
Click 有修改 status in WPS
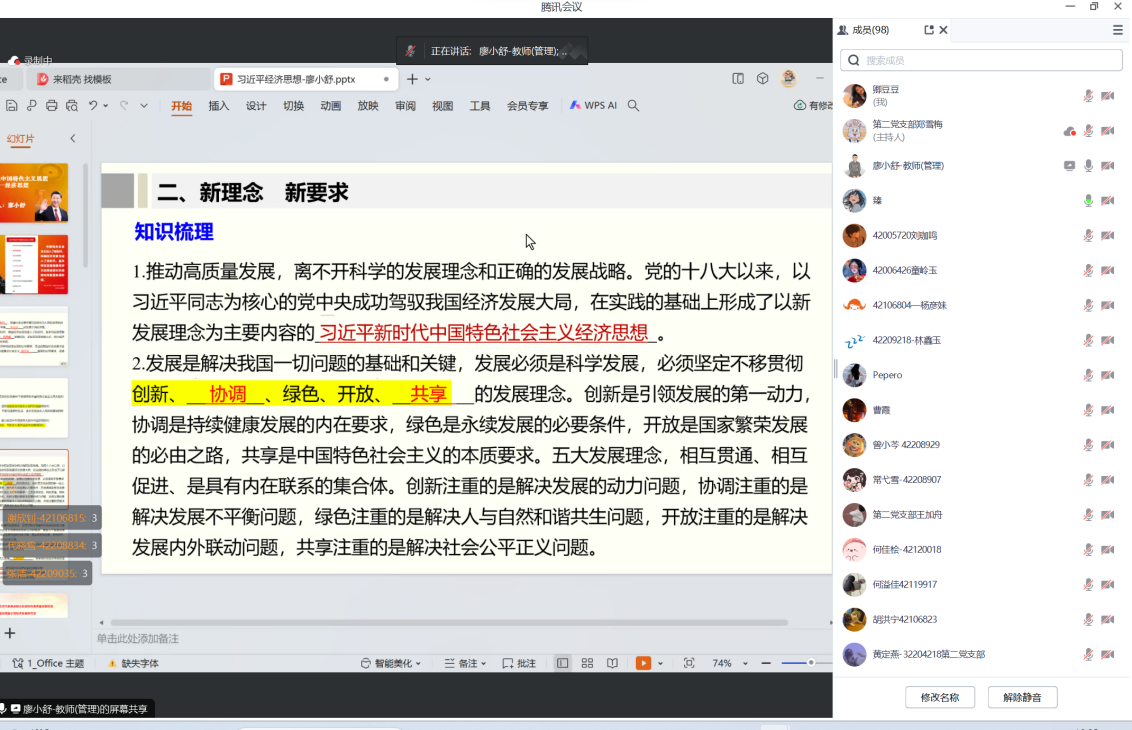pyautogui.click(x=813, y=105)
